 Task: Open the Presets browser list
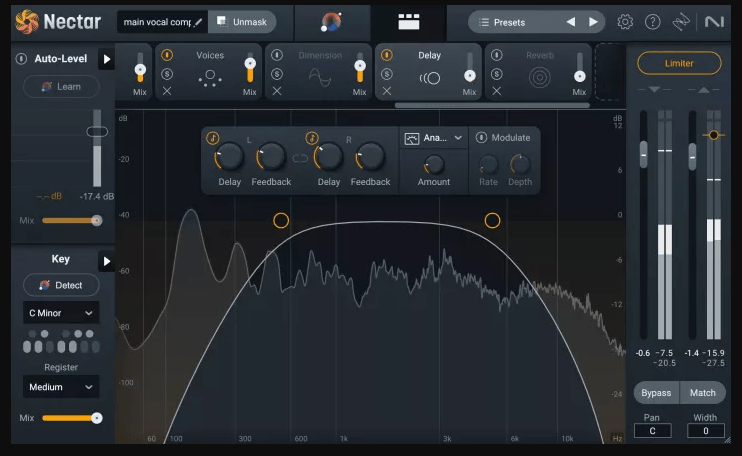pyautogui.click(x=502, y=22)
